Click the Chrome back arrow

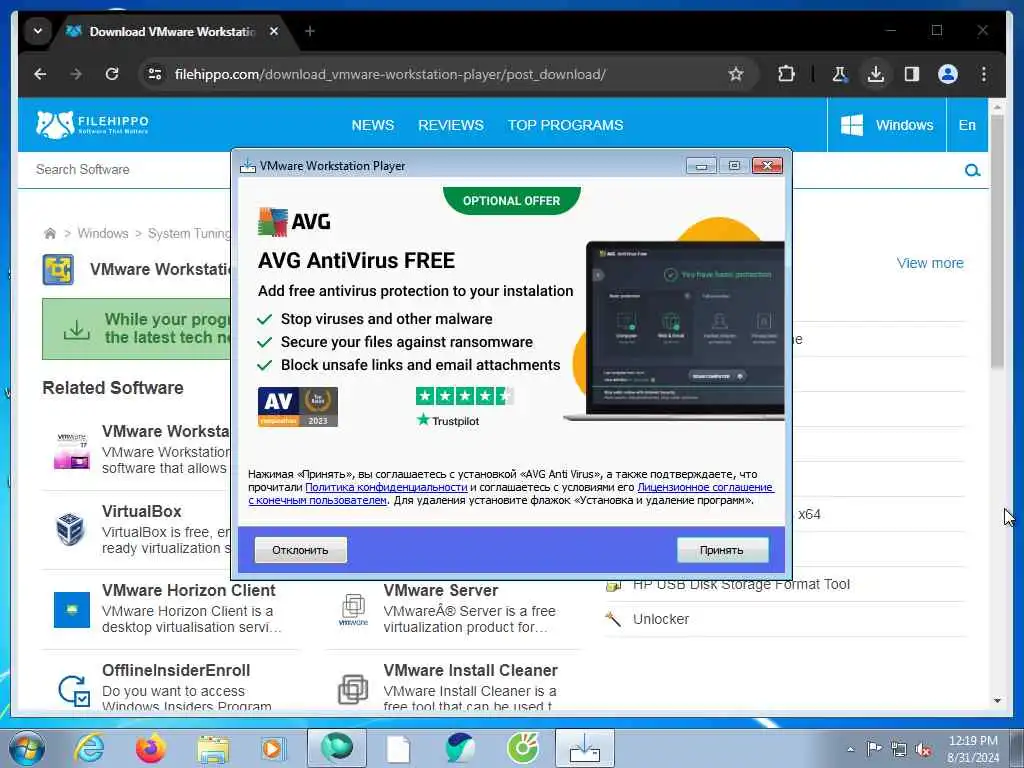(40, 74)
